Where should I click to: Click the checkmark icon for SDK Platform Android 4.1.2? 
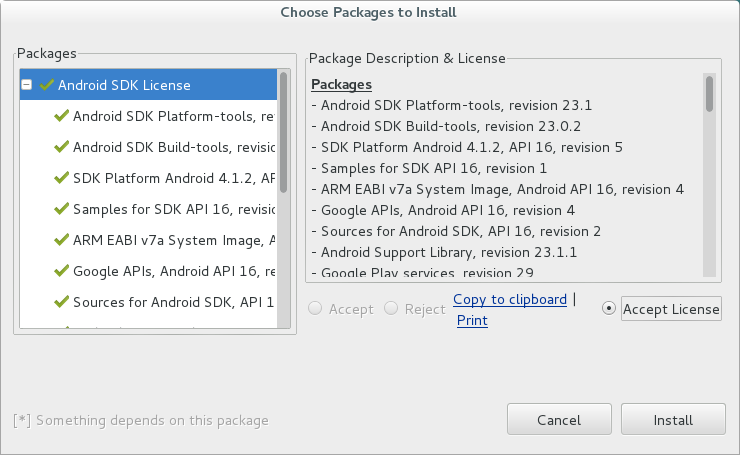pyautogui.click(x=61, y=178)
